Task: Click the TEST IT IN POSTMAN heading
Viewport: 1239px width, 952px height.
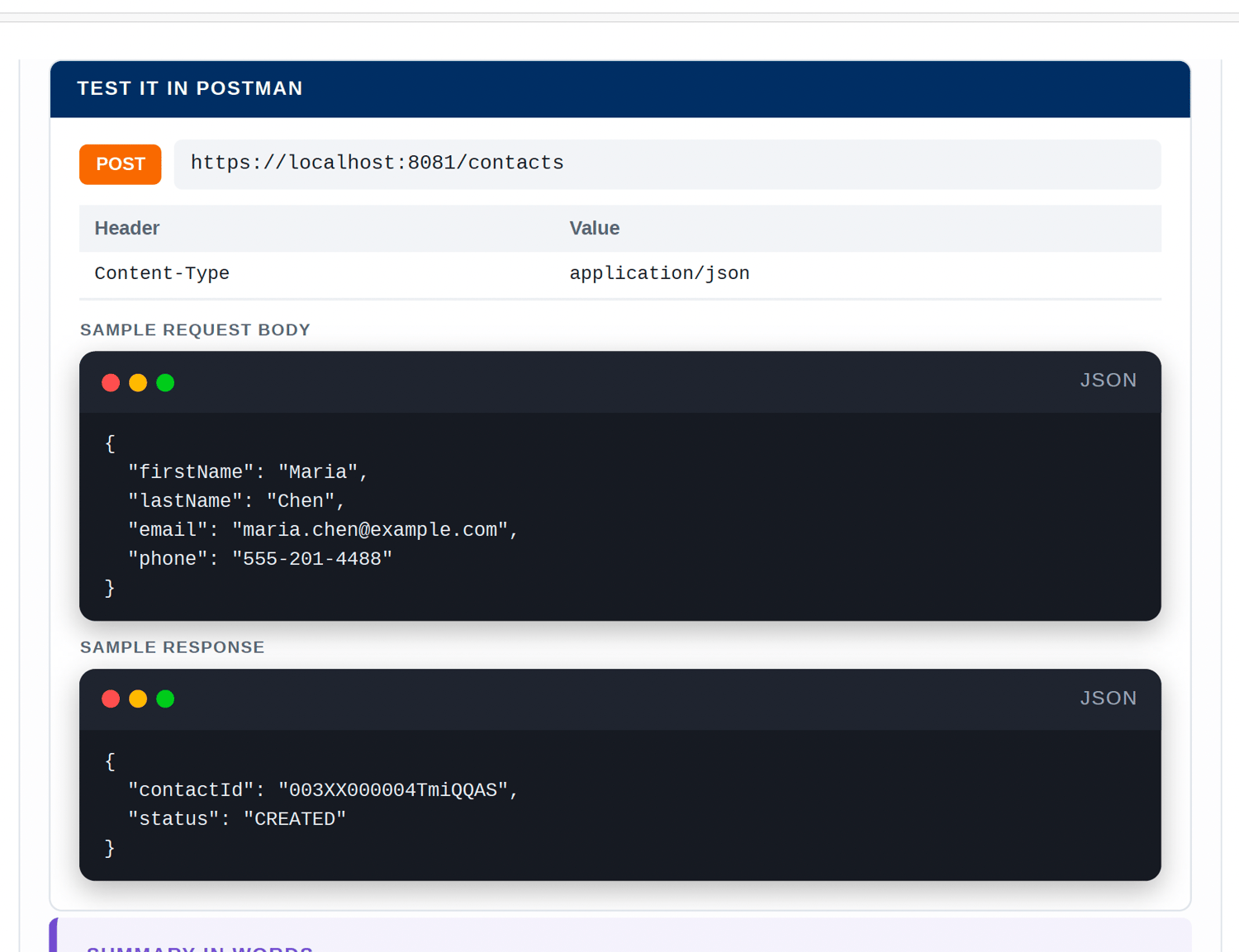Action: coord(190,88)
